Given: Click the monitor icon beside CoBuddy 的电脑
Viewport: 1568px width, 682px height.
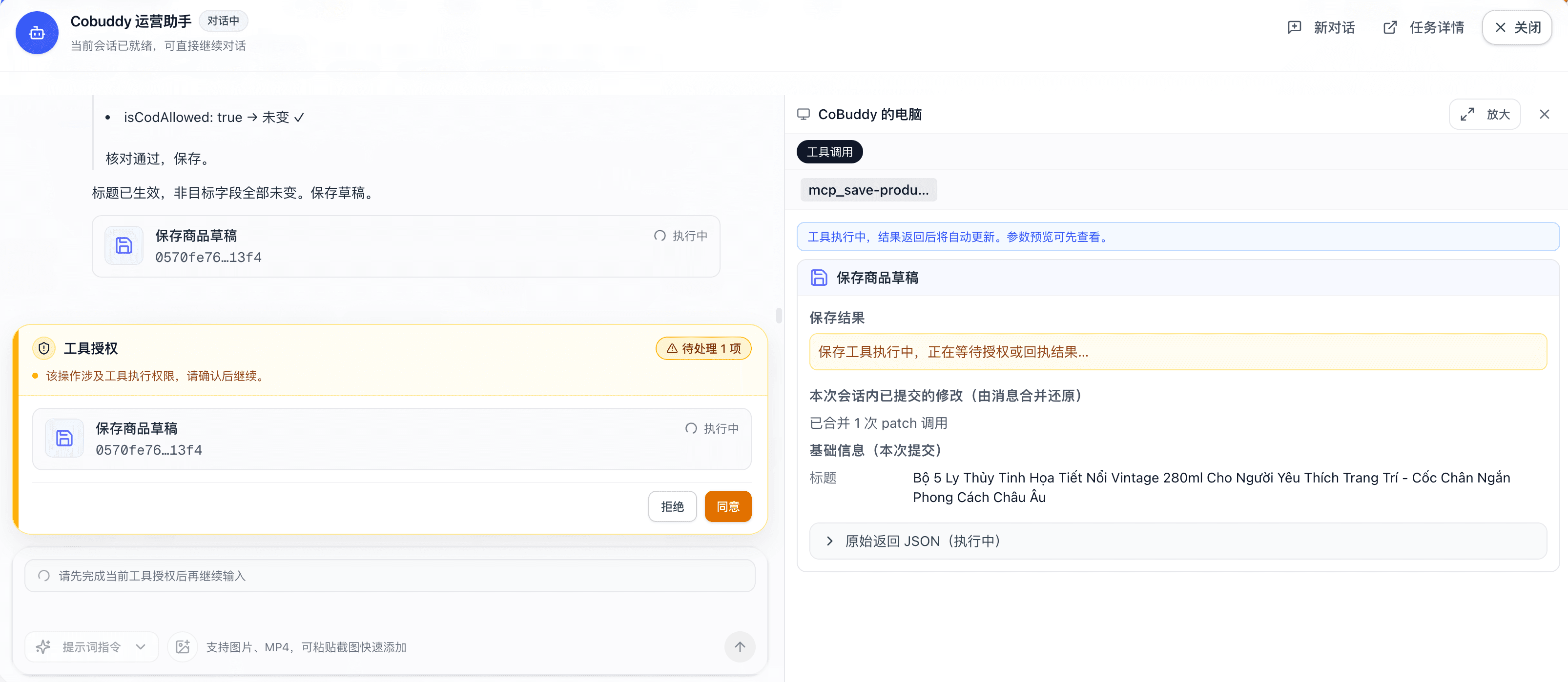Looking at the screenshot, I should [x=804, y=114].
